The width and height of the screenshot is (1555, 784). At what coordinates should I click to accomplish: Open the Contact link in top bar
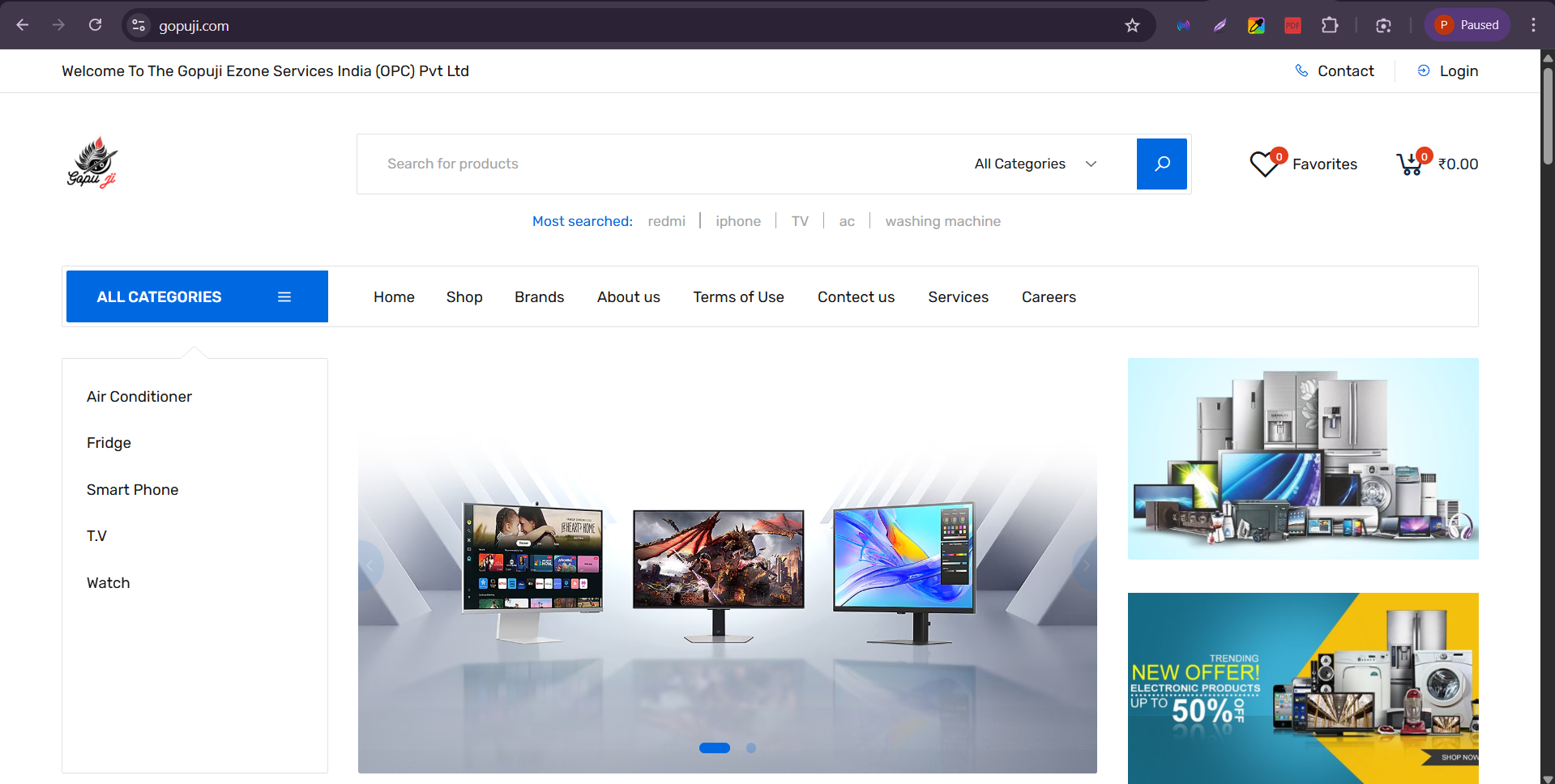click(x=1345, y=71)
